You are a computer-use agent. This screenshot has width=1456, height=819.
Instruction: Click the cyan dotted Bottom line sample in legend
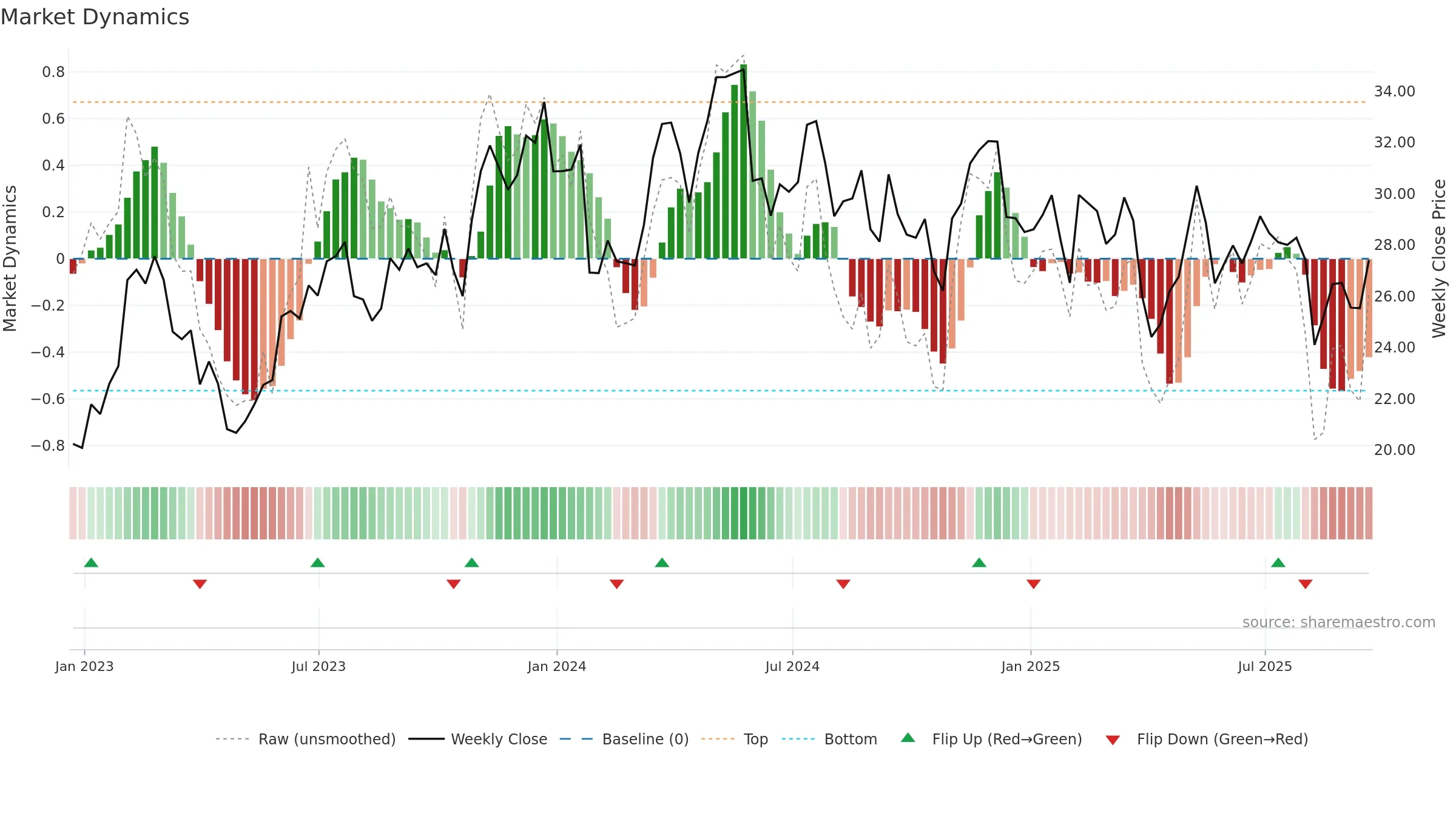click(798, 739)
